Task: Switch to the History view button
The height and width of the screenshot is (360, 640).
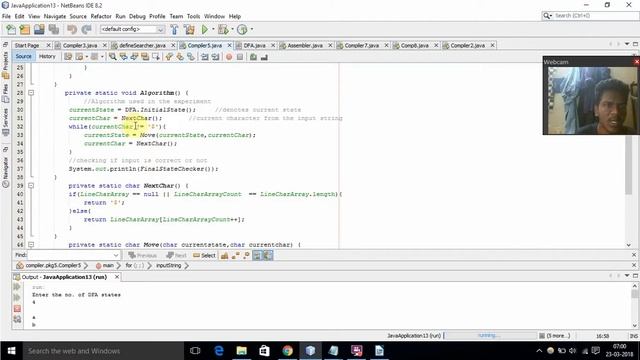Action: click(47, 56)
